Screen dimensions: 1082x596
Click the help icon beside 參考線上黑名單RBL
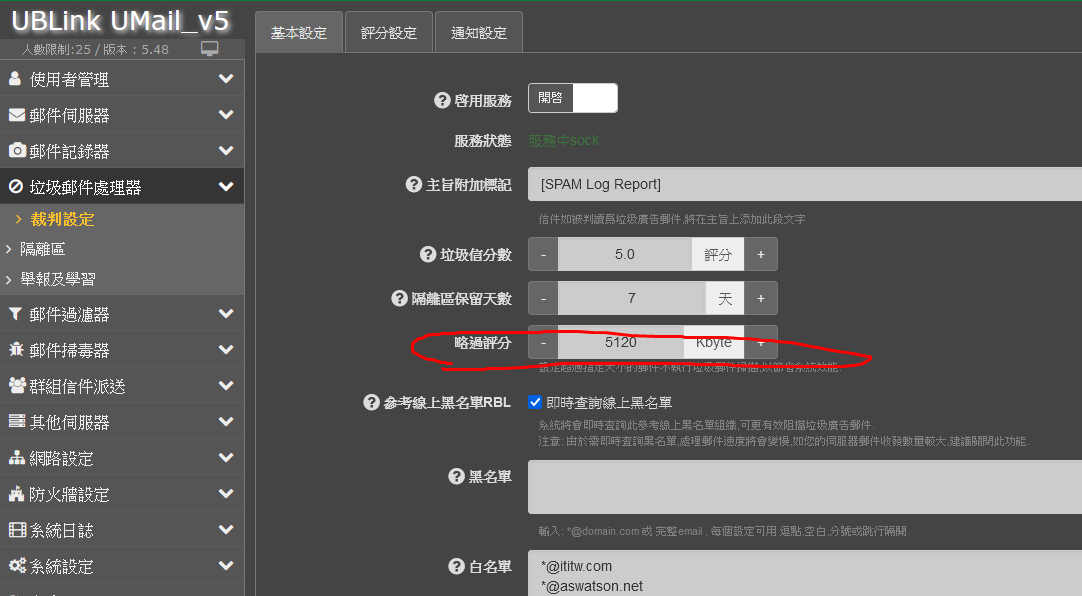[371, 403]
